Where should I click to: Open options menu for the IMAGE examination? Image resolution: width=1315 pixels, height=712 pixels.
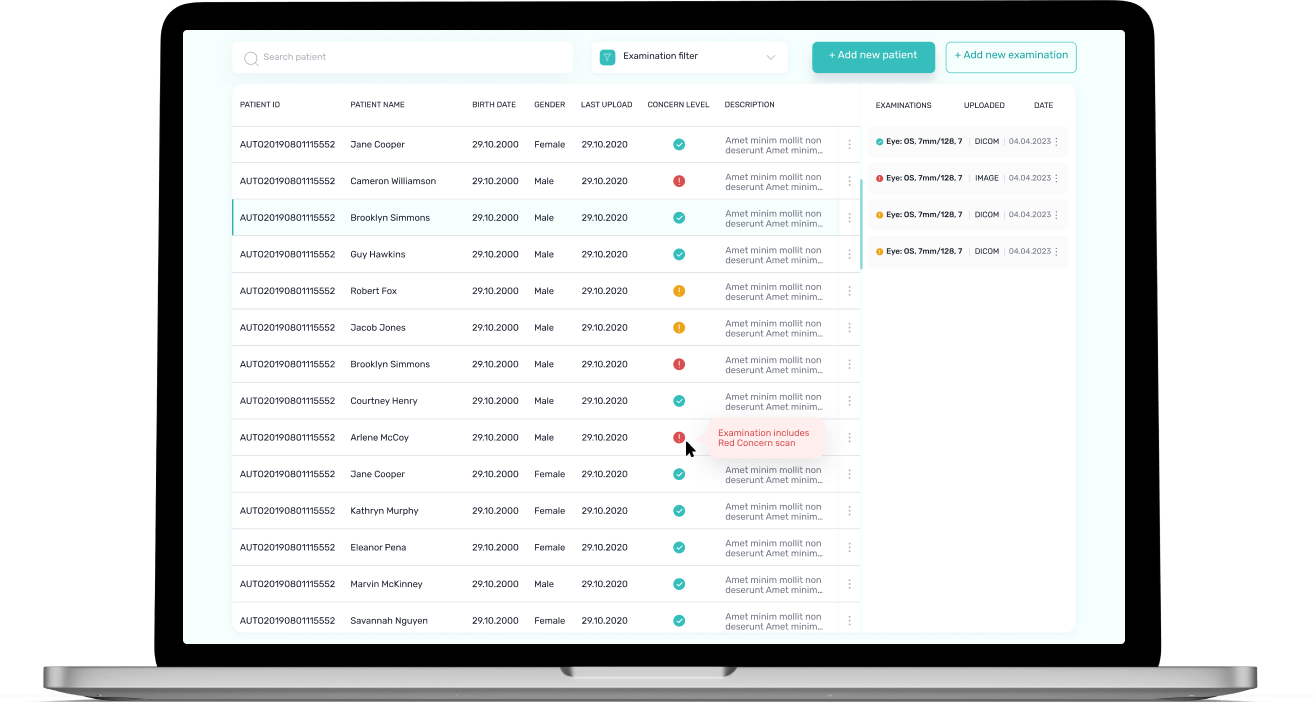(1056, 178)
